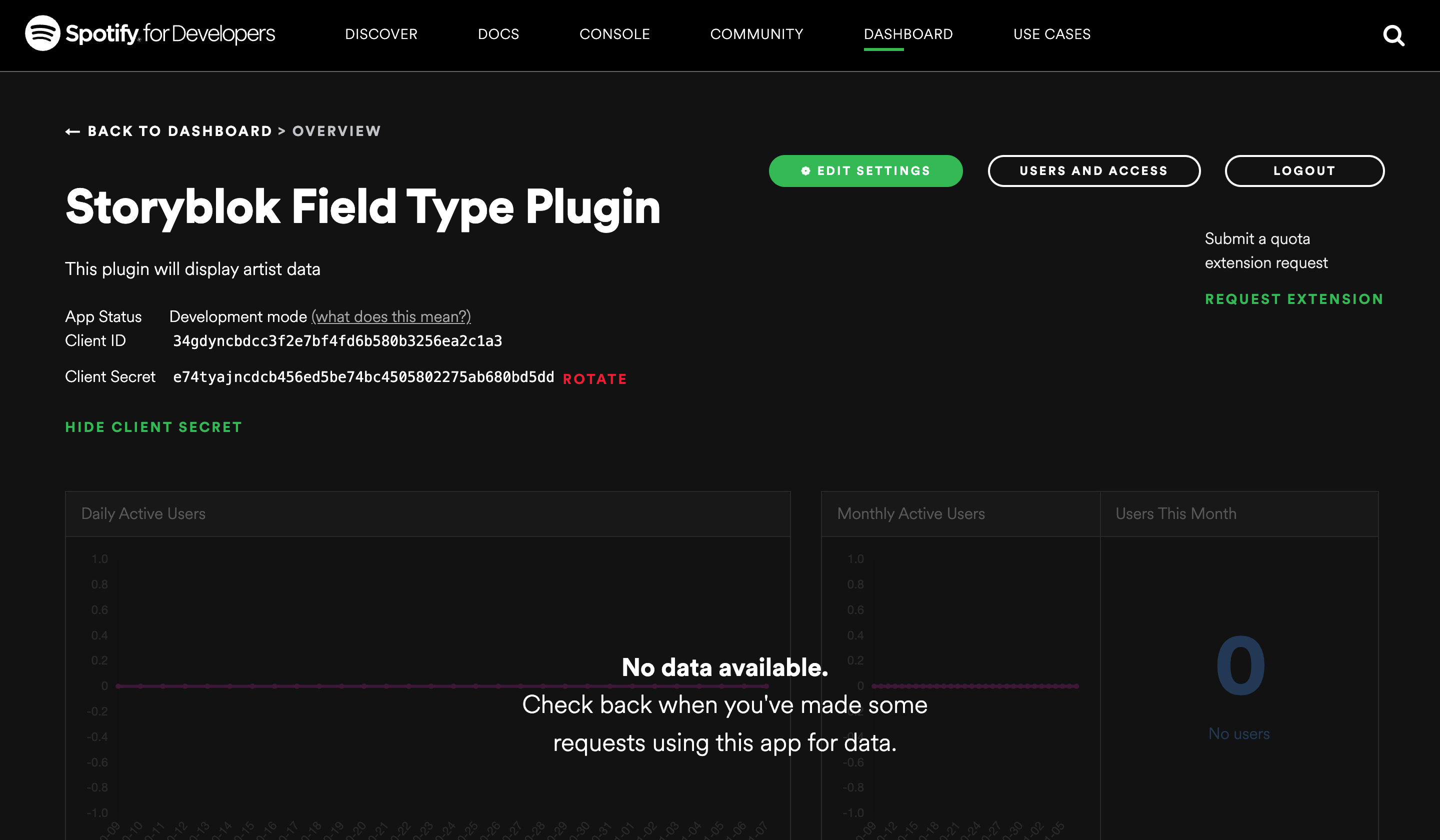Viewport: 1440px width, 840px height.
Task: Click the Client Secret label
Action: click(110, 377)
